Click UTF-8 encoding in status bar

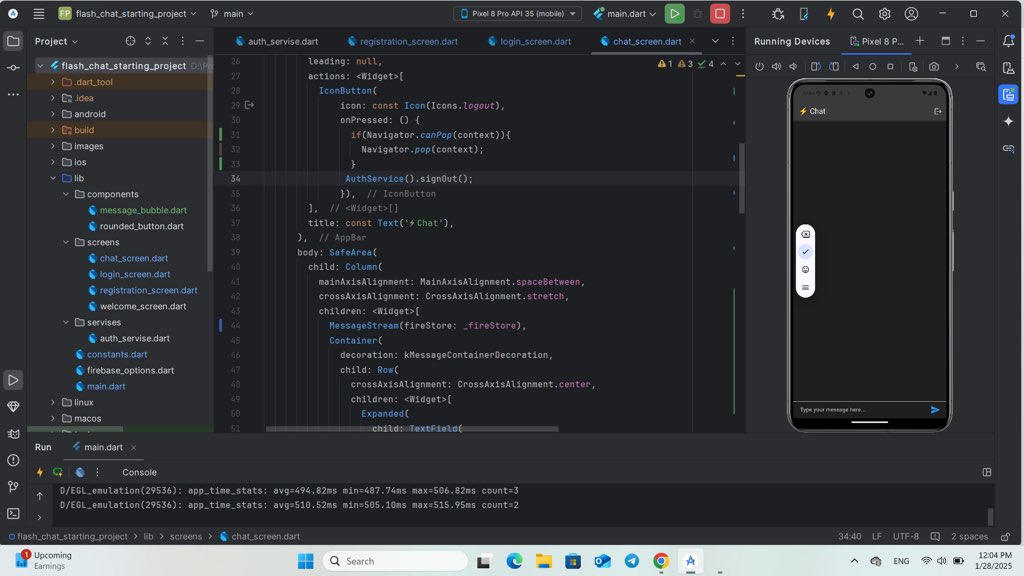point(906,537)
